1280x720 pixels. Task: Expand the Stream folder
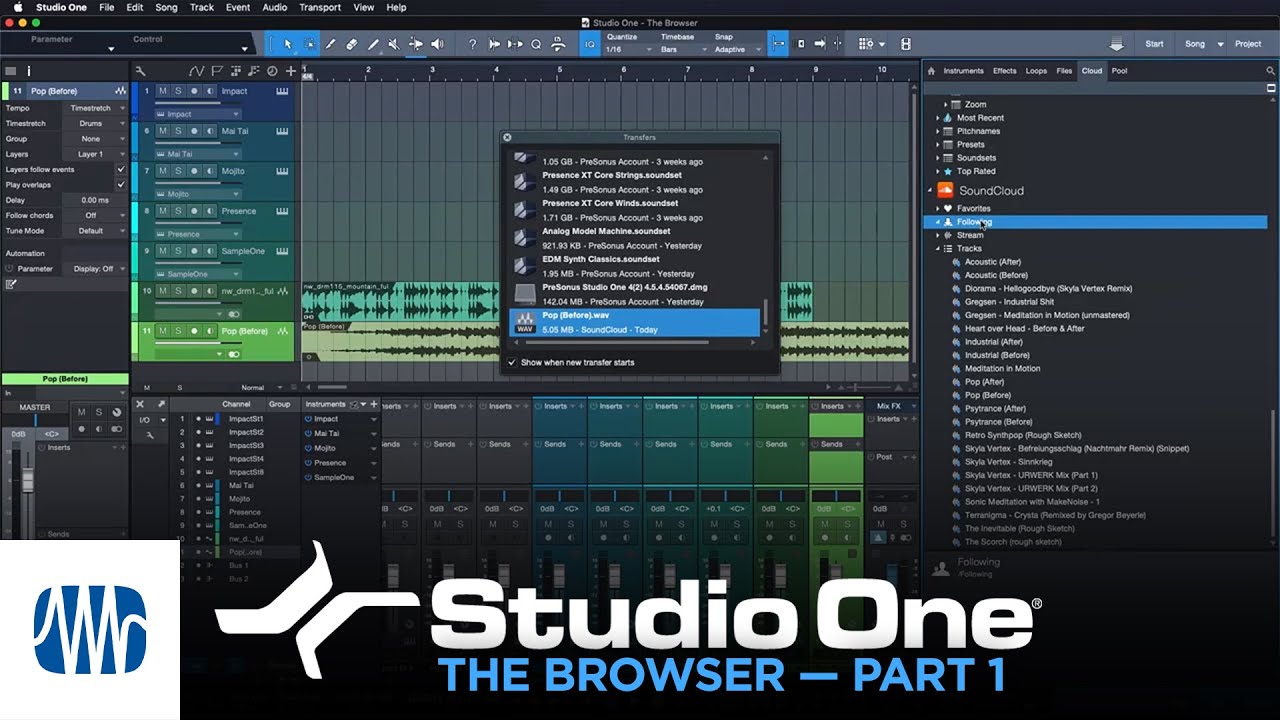tap(938, 235)
